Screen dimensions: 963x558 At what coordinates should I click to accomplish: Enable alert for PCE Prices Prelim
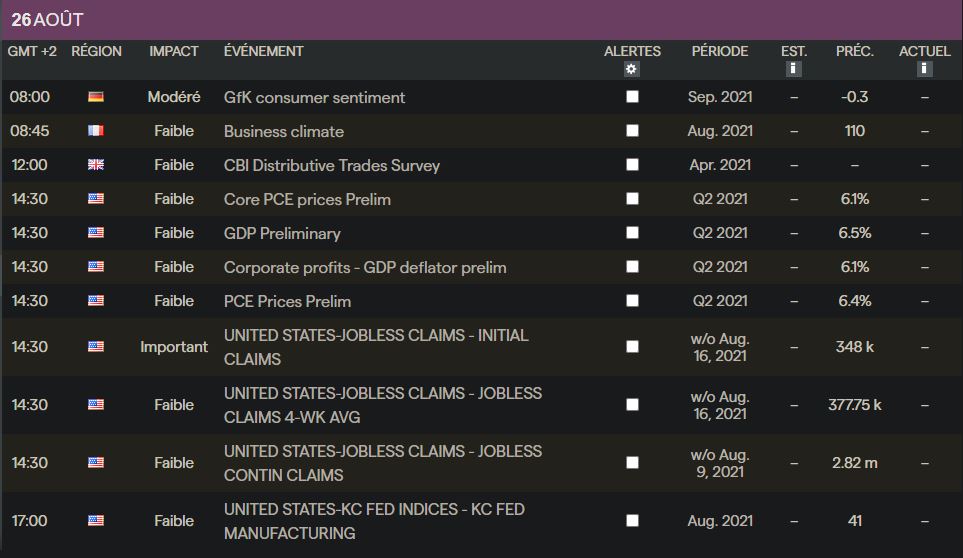[x=632, y=301]
